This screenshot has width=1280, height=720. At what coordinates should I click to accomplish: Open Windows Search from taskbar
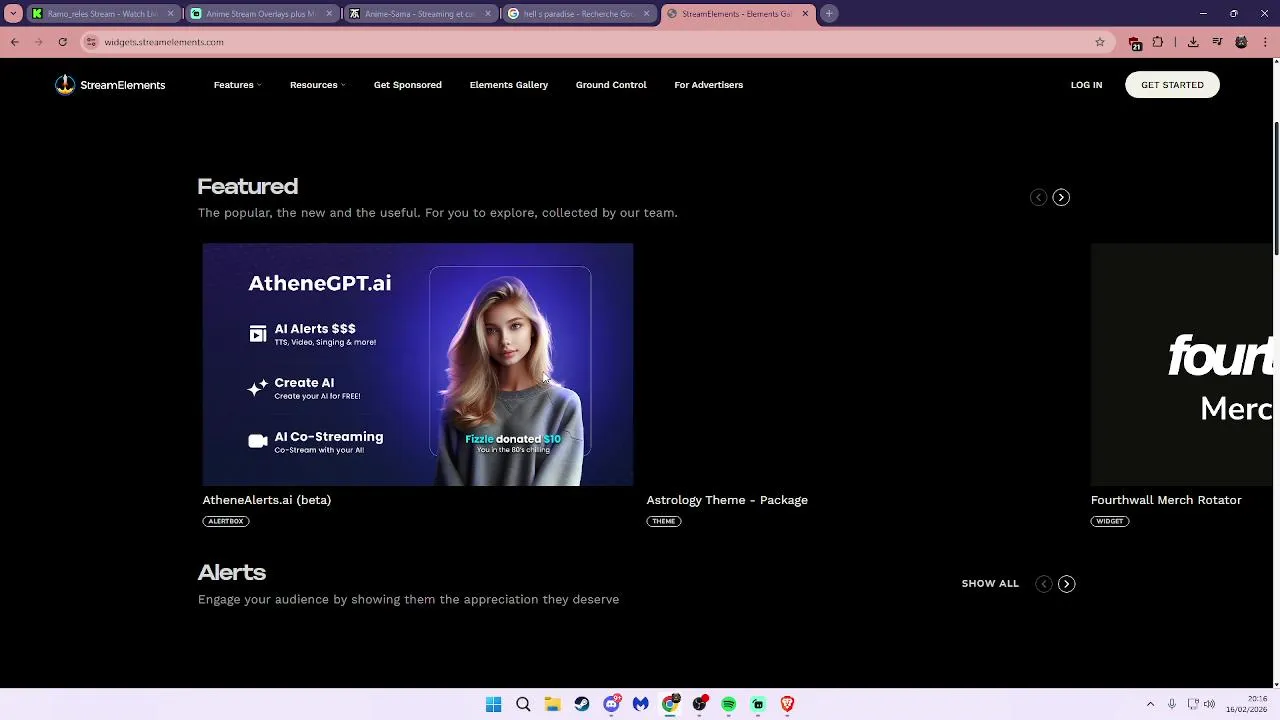coord(523,705)
